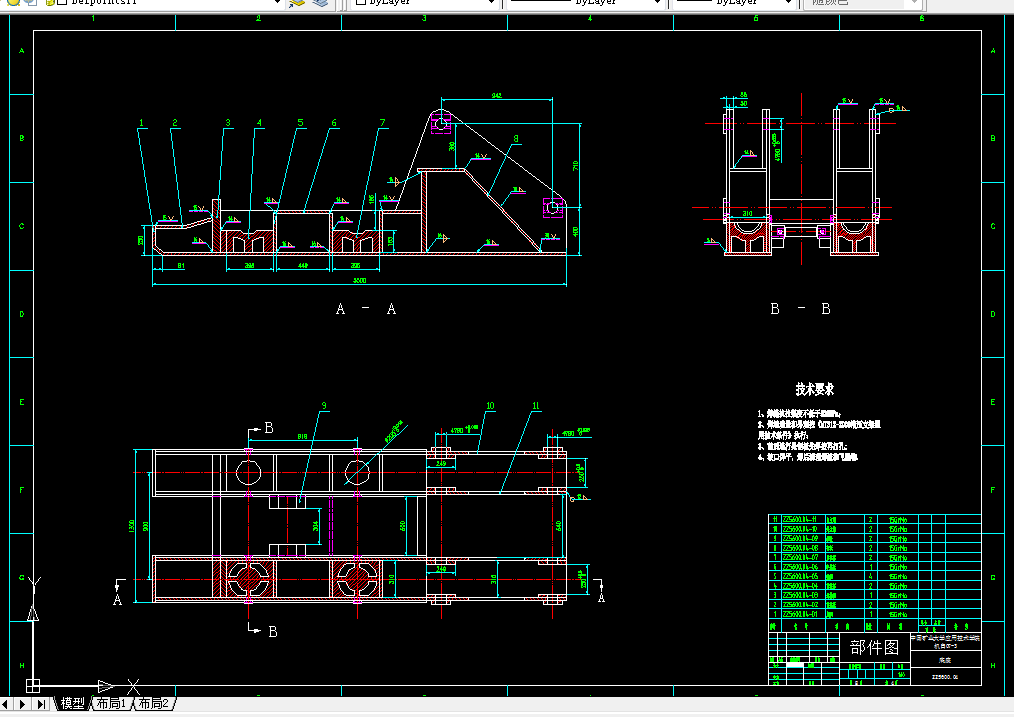Select the 'A - A' section view label
The height and width of the screenshot is (717, 1014).
366,309
